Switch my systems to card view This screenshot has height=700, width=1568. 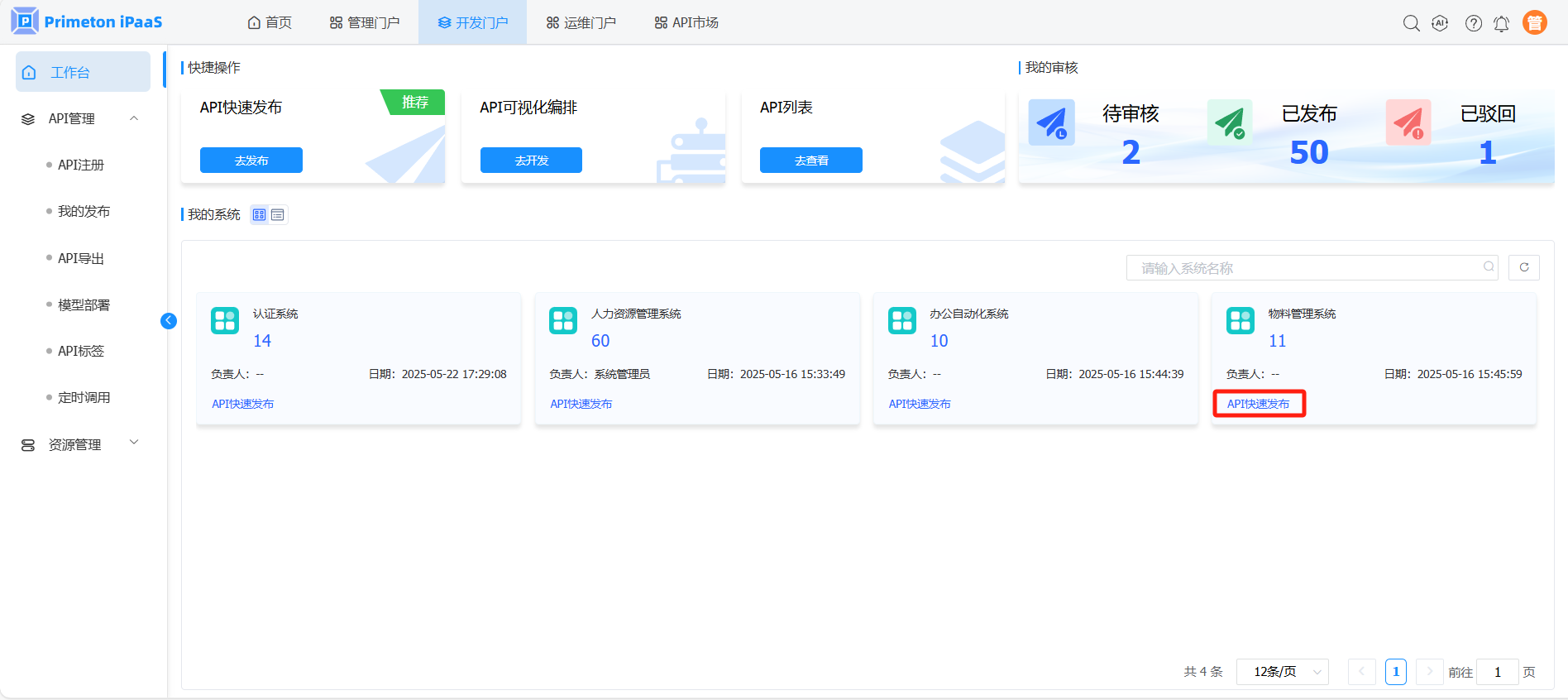[x=260, y=215]
